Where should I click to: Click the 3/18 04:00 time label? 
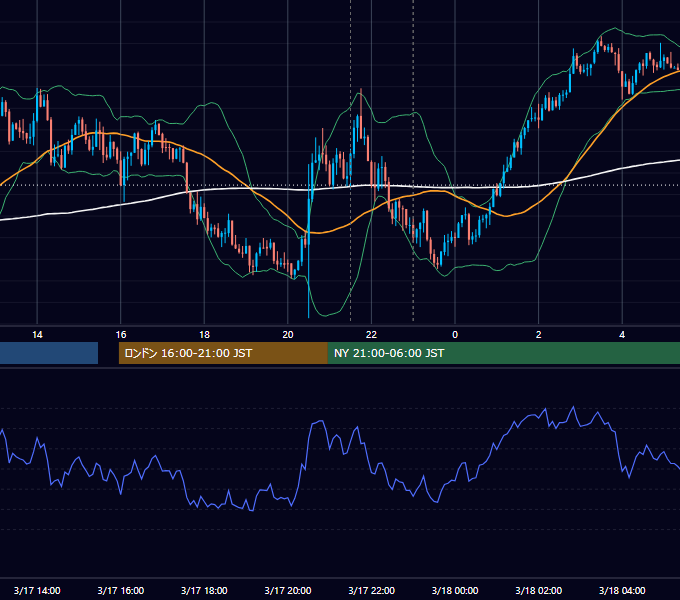click(622, 590)
